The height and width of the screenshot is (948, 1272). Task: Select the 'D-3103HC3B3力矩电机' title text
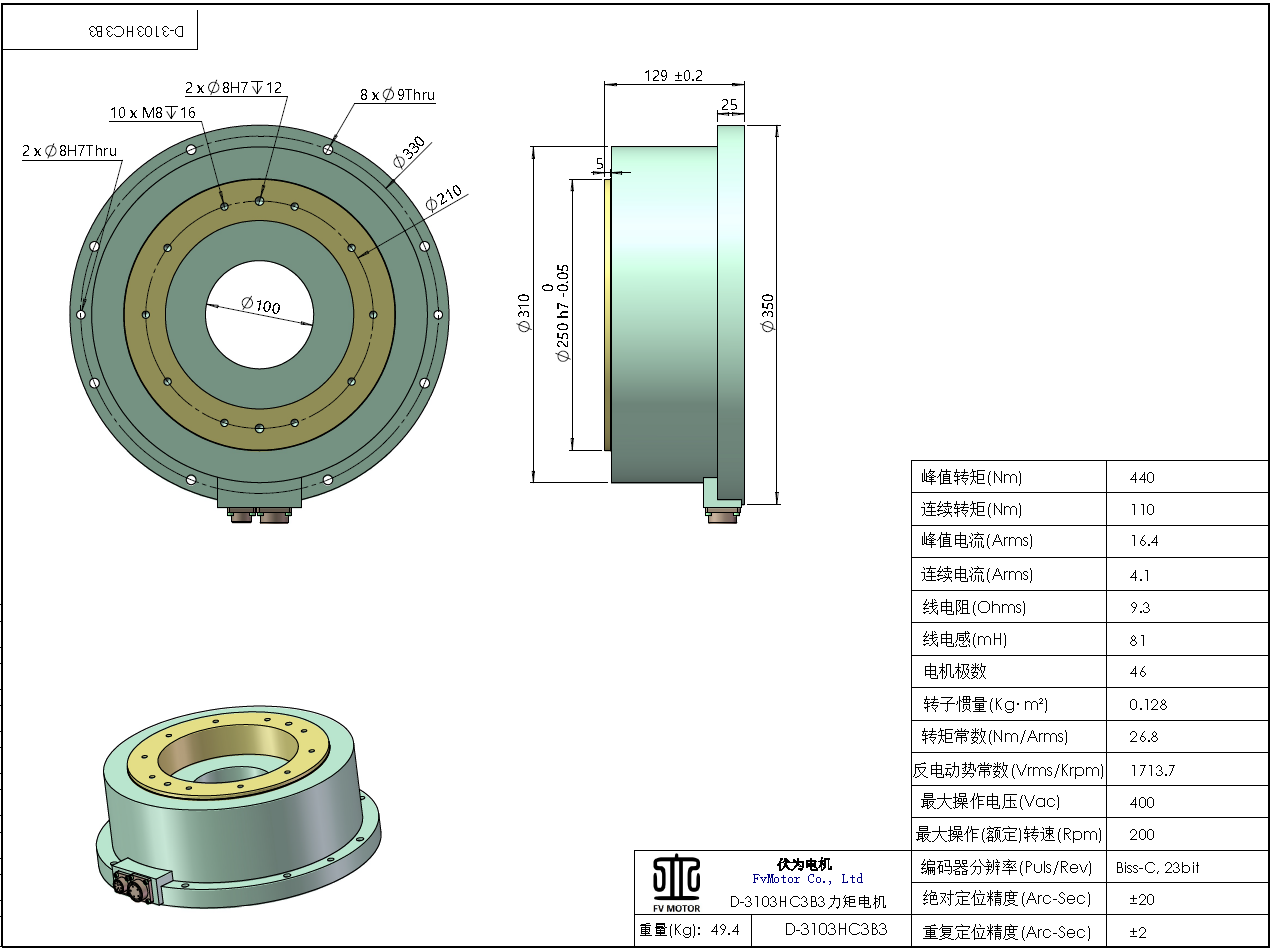point(808,901)
